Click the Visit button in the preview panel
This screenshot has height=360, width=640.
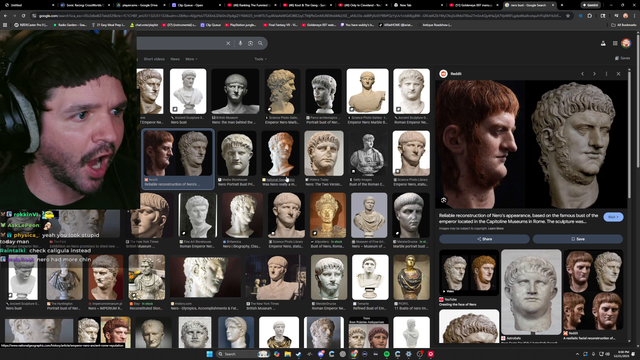click(613, 217)
